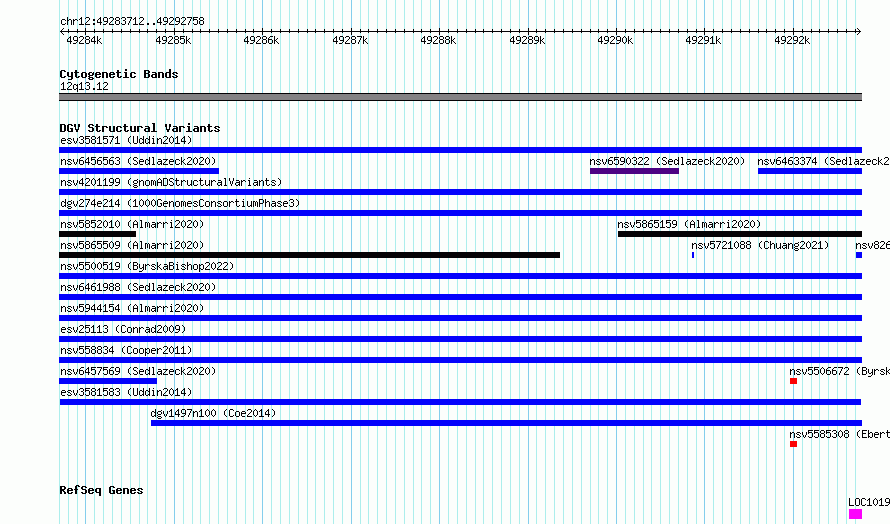Image resolution: width=890 pixels, height=524 pixels.
Task: Click the 49291k ruler position
Action: click(703, 40)
